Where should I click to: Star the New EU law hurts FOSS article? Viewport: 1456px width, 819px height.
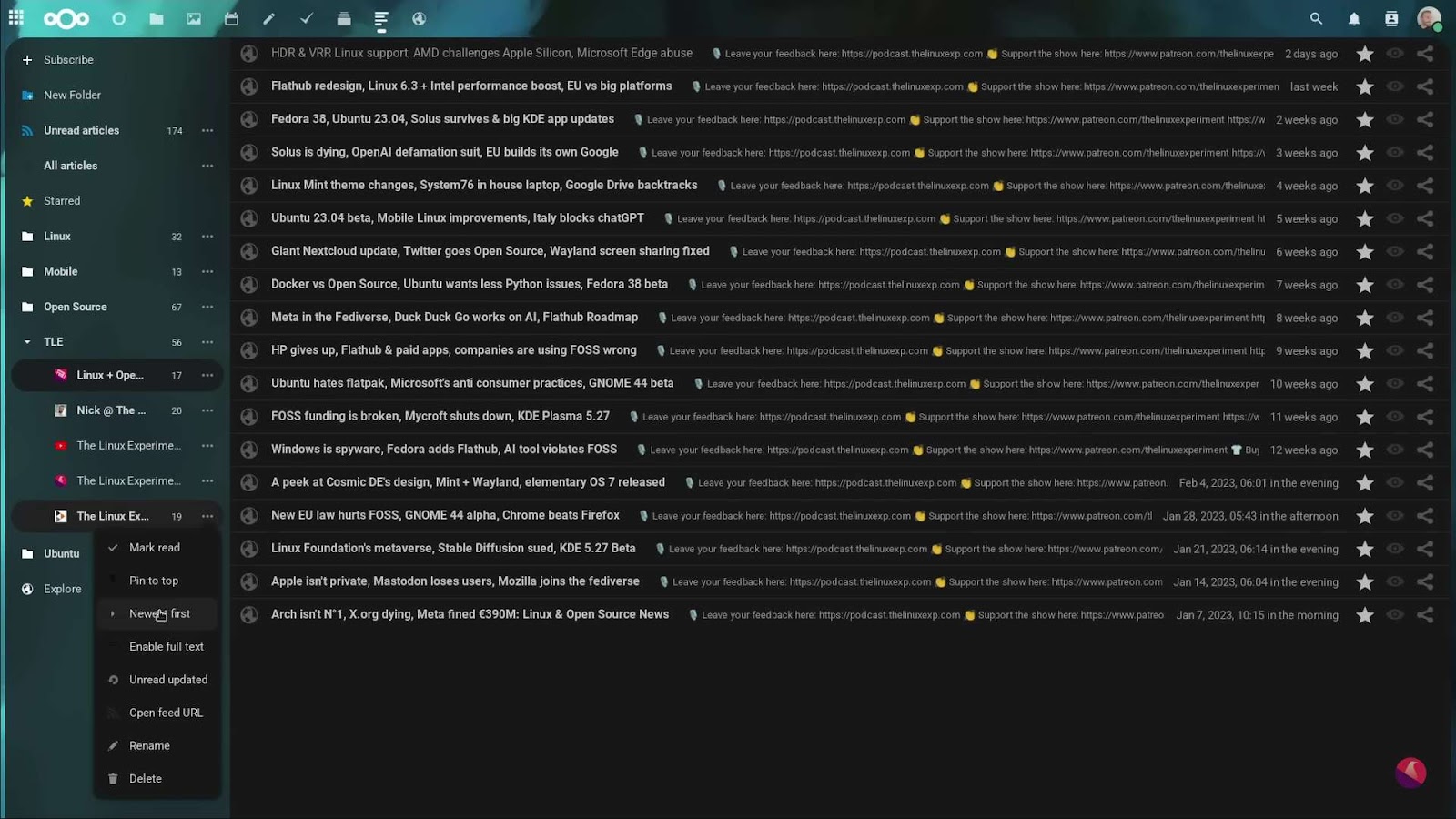click(x=1364, y=516)
